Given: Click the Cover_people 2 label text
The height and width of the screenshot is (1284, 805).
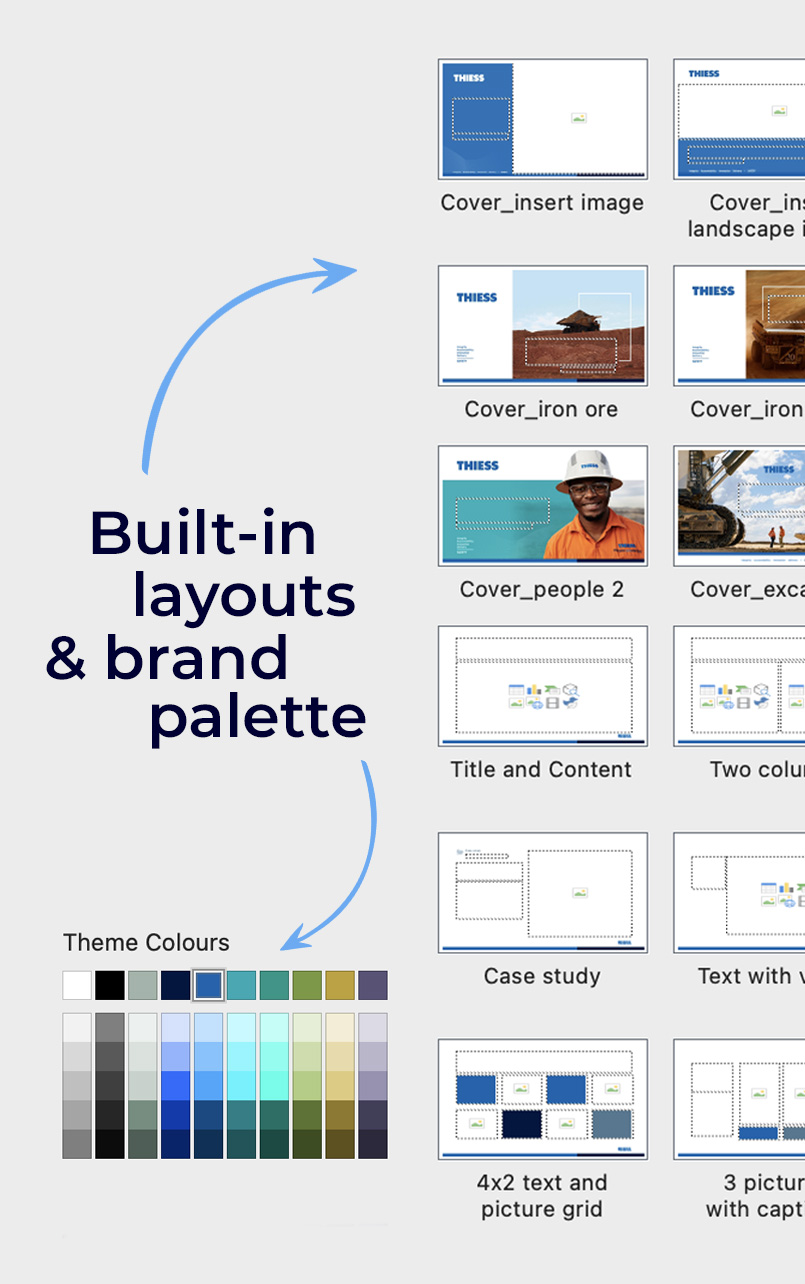Looking at the screenshot, I should click(541, 589).
